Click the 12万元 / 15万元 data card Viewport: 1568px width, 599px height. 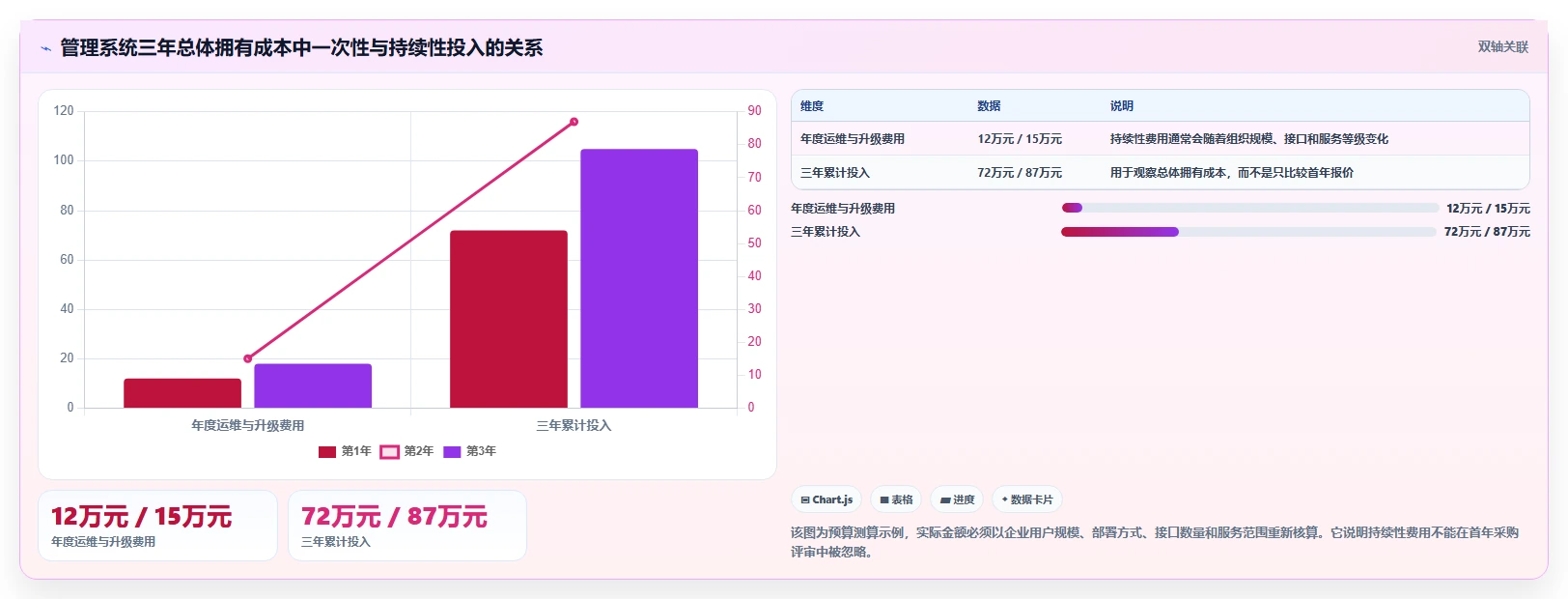point(157,526)
